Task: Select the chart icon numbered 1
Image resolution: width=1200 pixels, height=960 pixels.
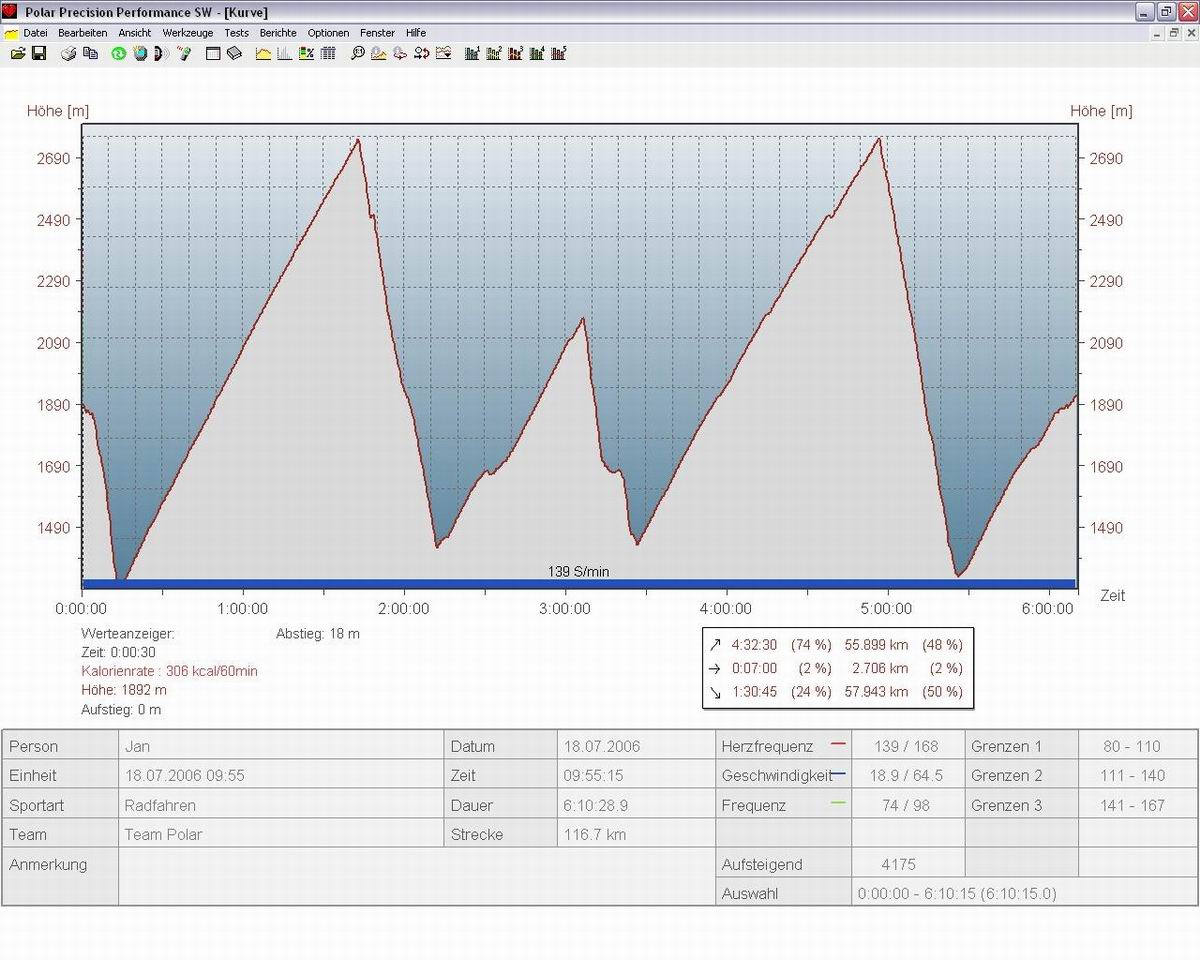Action: click(x=472, y=53)
